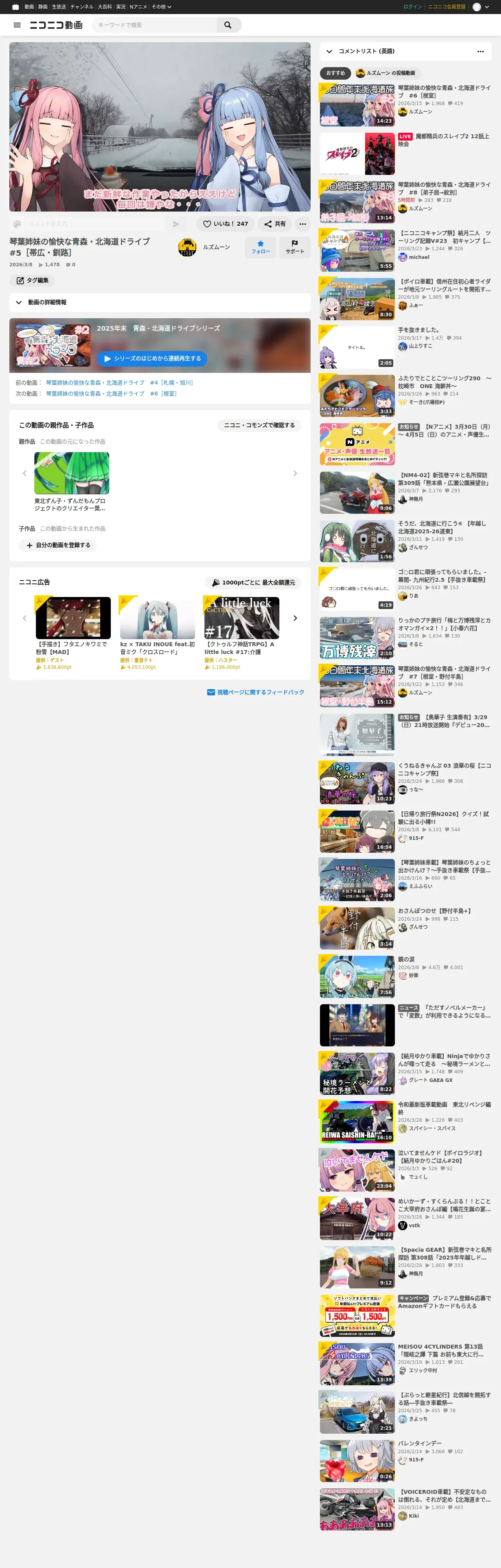Click the 1000ptごとに 最大全額還元 megaphone button
Viewport: 501px width, 1568px height.
[253, 583]
